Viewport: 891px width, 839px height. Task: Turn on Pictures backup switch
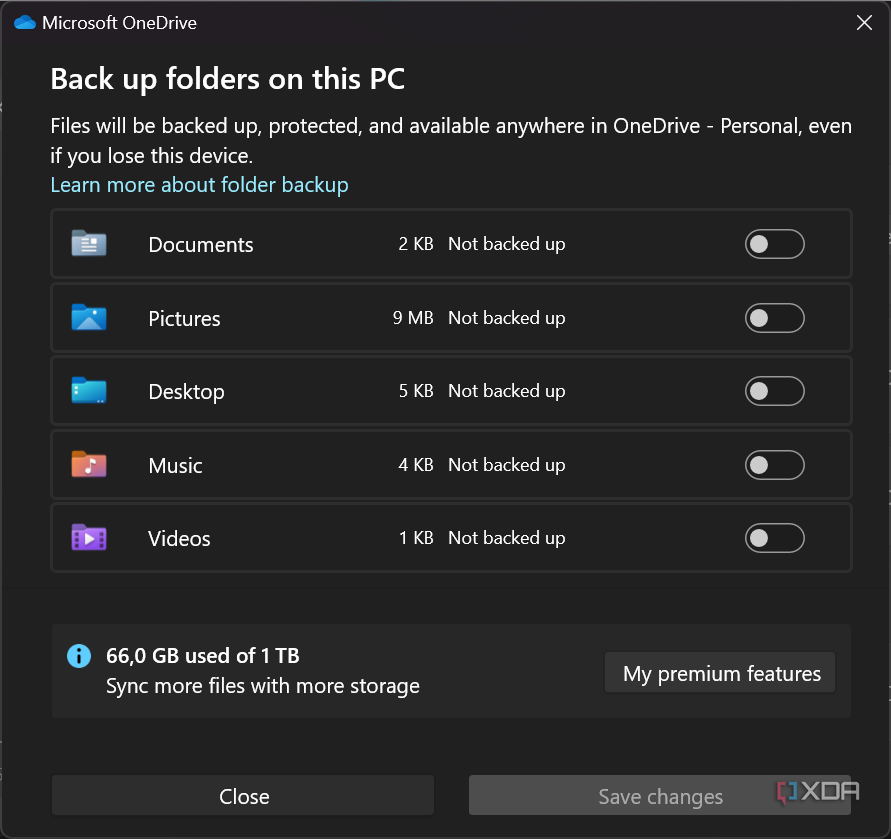(x=774, y=318)
